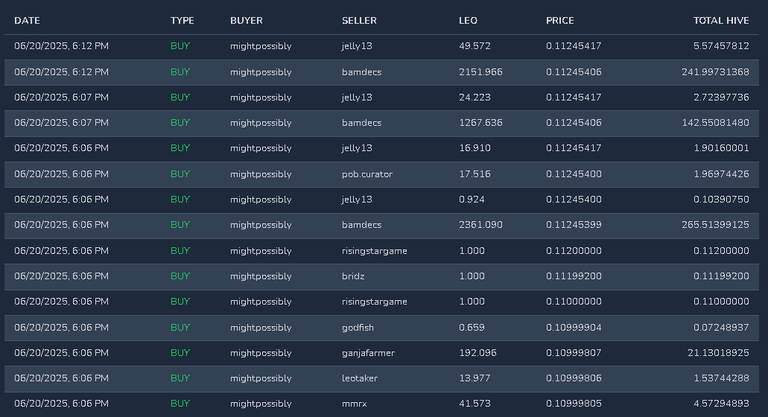
Task: Click buyer mightpossibly in ganjafarmer row
Action: 261,353
